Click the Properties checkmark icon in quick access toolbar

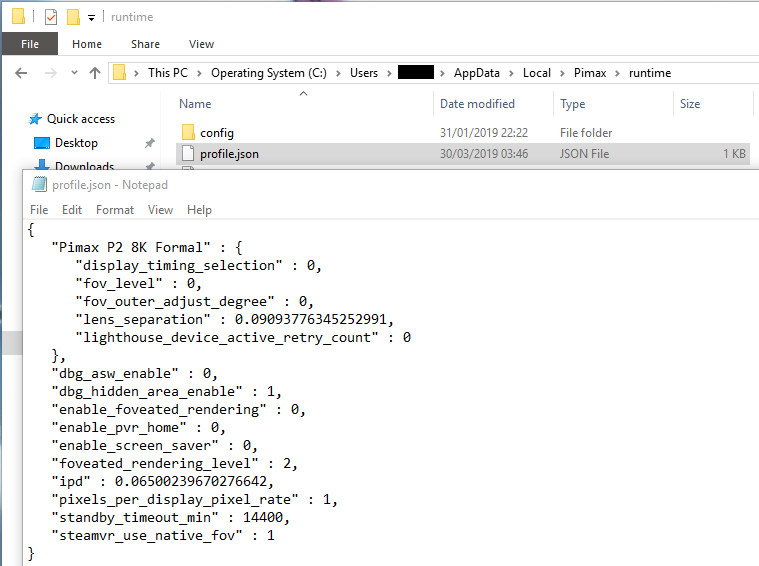[x=51, y=17]
